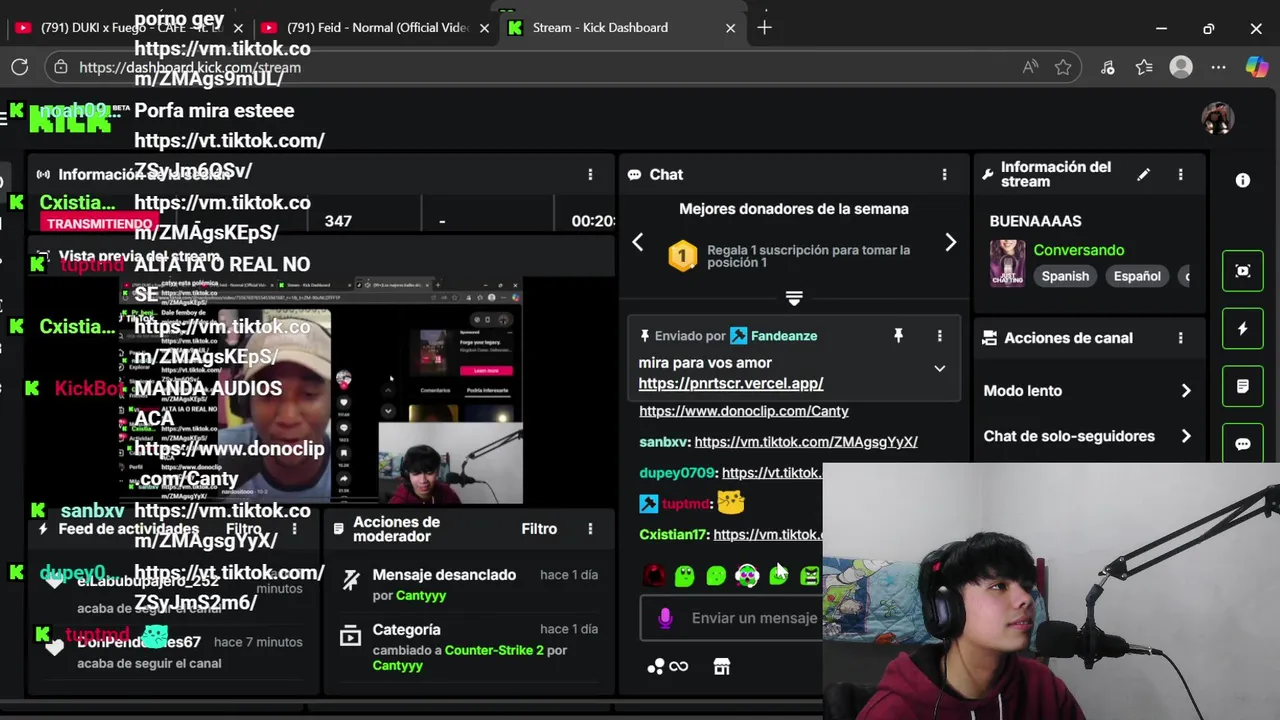Open browser favorites list icon

(x=1144, y=67)
